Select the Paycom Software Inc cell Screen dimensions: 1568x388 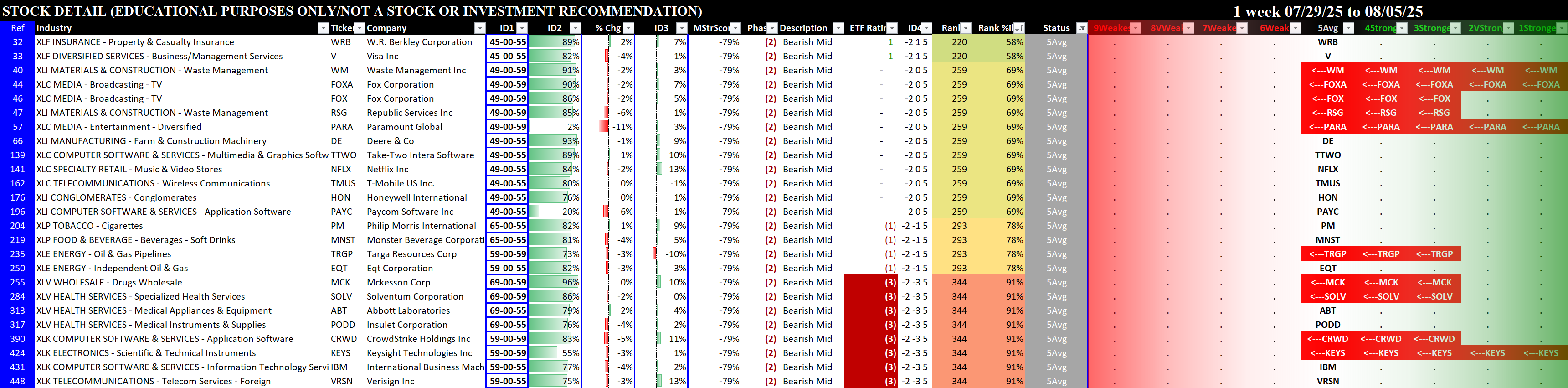426,212
